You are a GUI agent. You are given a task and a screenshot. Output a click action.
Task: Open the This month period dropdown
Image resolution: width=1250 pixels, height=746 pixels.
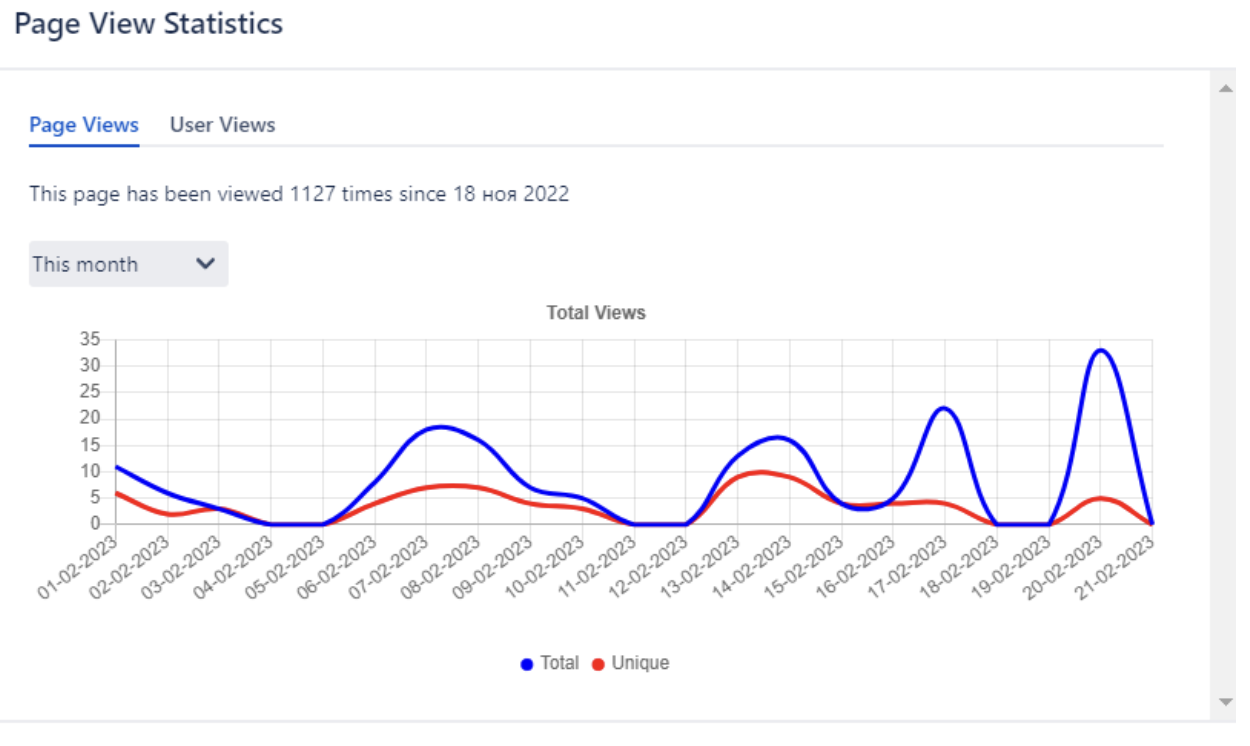tap(128, 264)
